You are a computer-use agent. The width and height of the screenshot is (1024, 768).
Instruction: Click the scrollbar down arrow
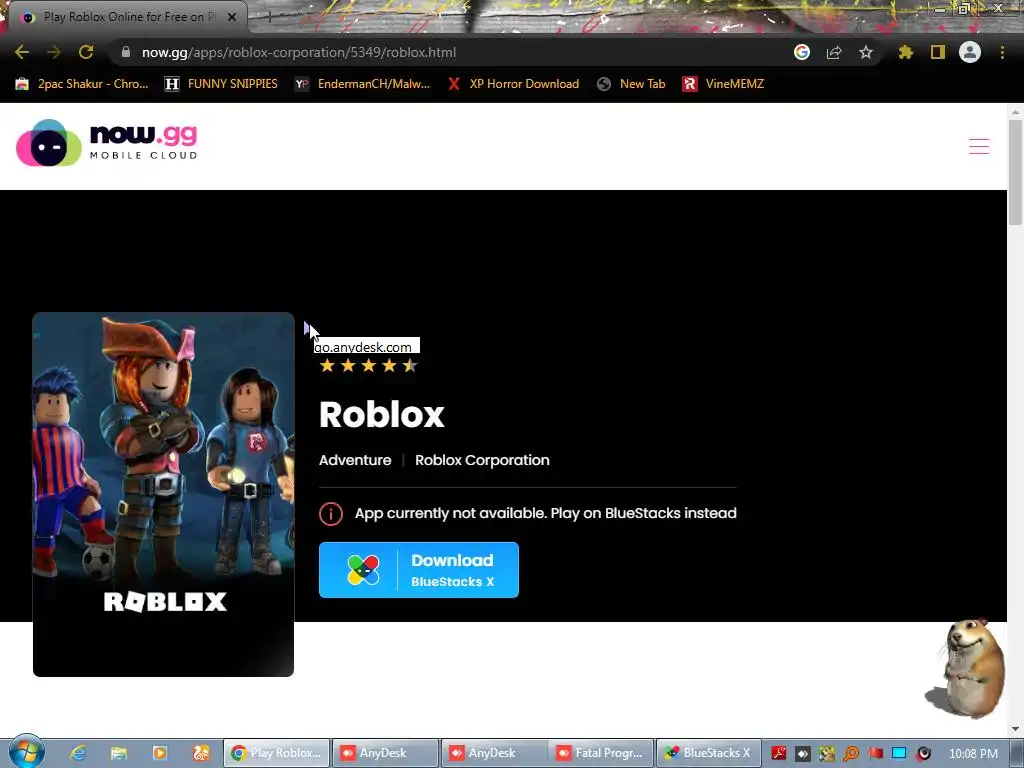click(1016, 729)
